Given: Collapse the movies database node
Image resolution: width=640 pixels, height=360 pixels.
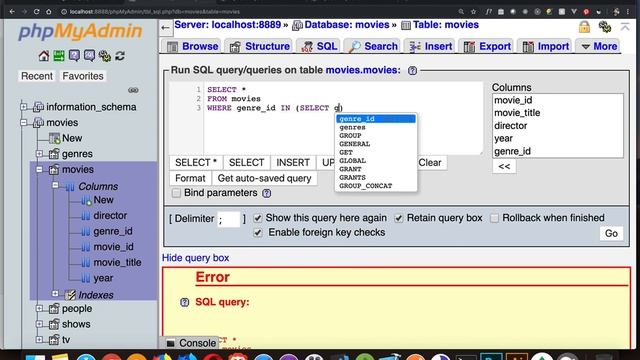Looking at the screenshot, I should [24, 122].
